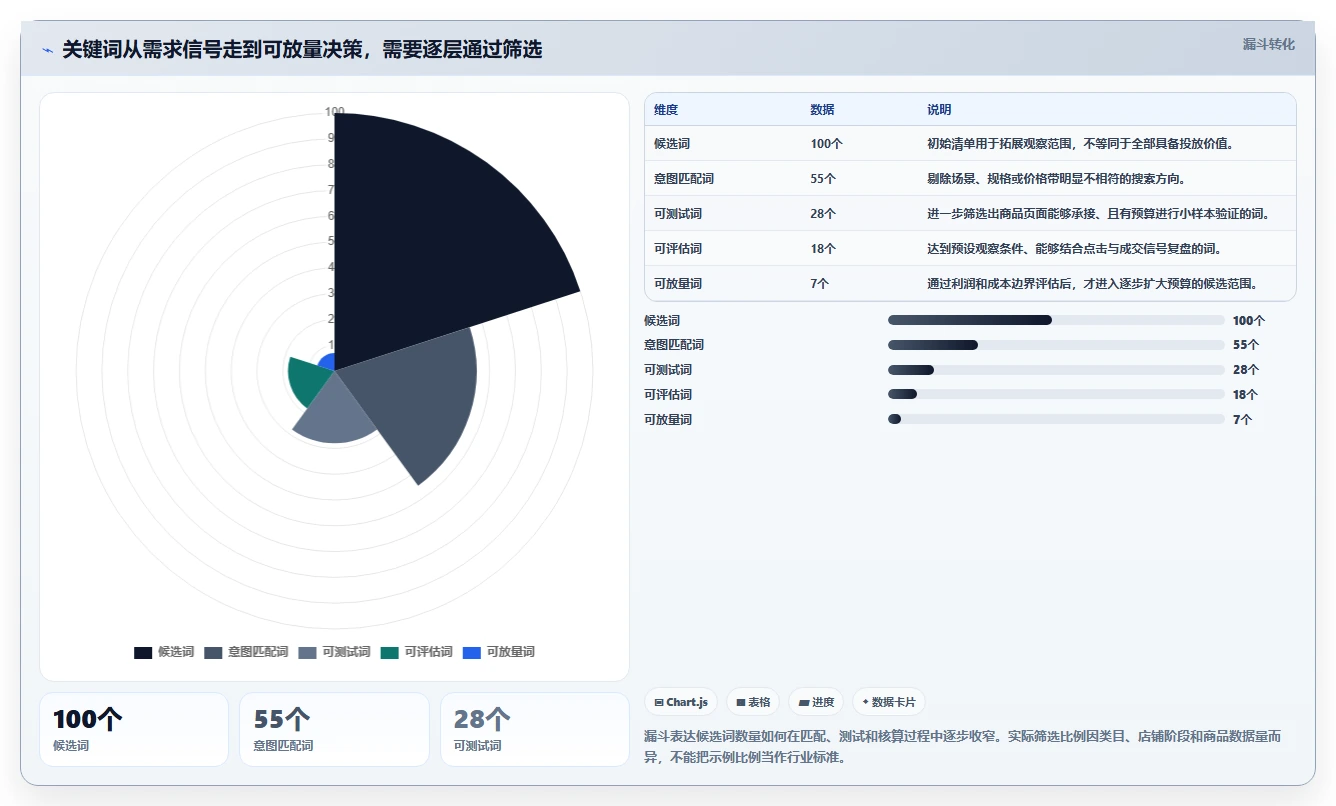Click the 55个 意图匹配词 data card

point(334,730)
